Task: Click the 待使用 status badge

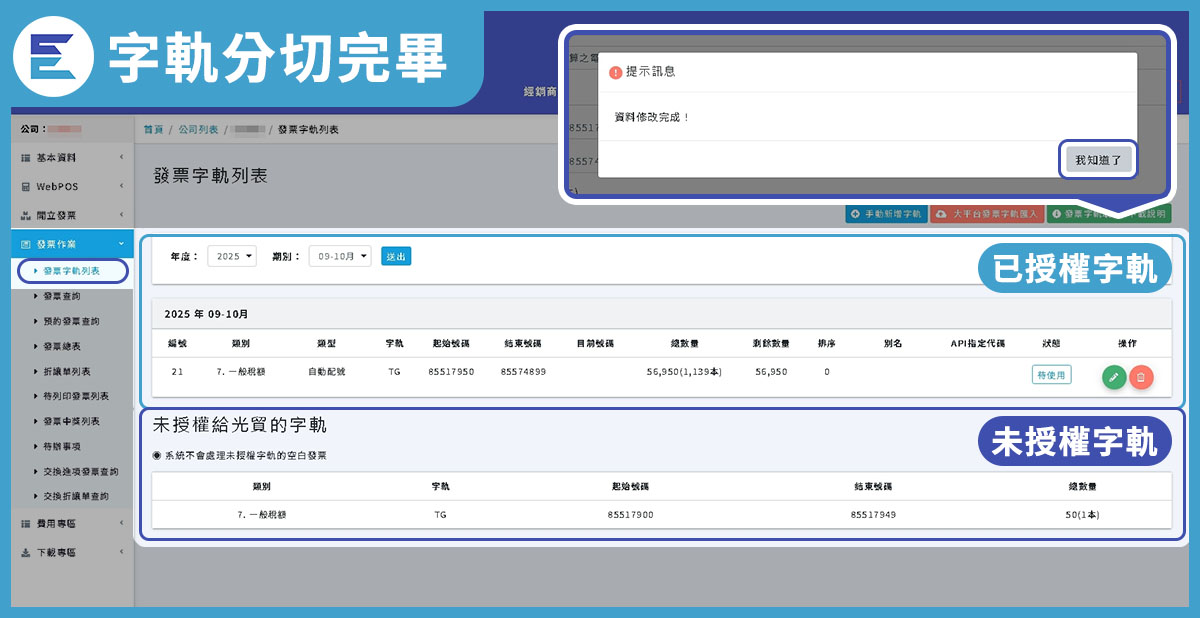Action: 1051,375
